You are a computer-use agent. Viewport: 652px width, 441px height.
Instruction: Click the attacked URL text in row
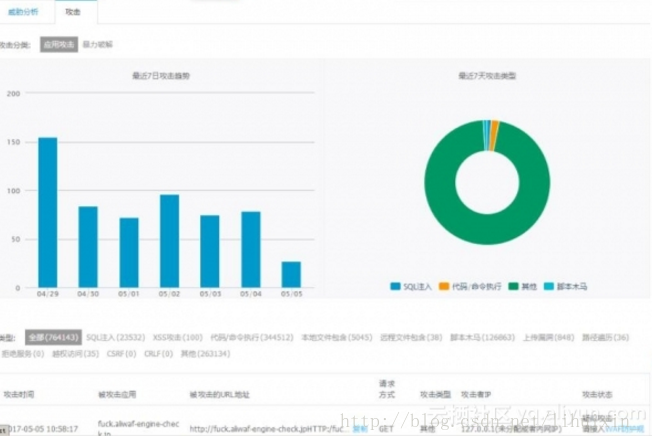(x=267, y=429)
